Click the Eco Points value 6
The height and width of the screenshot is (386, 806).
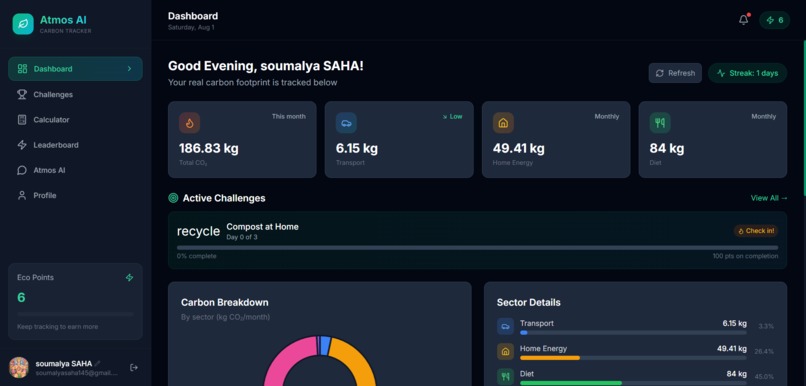pyautogui.click(x=21, y=298)
